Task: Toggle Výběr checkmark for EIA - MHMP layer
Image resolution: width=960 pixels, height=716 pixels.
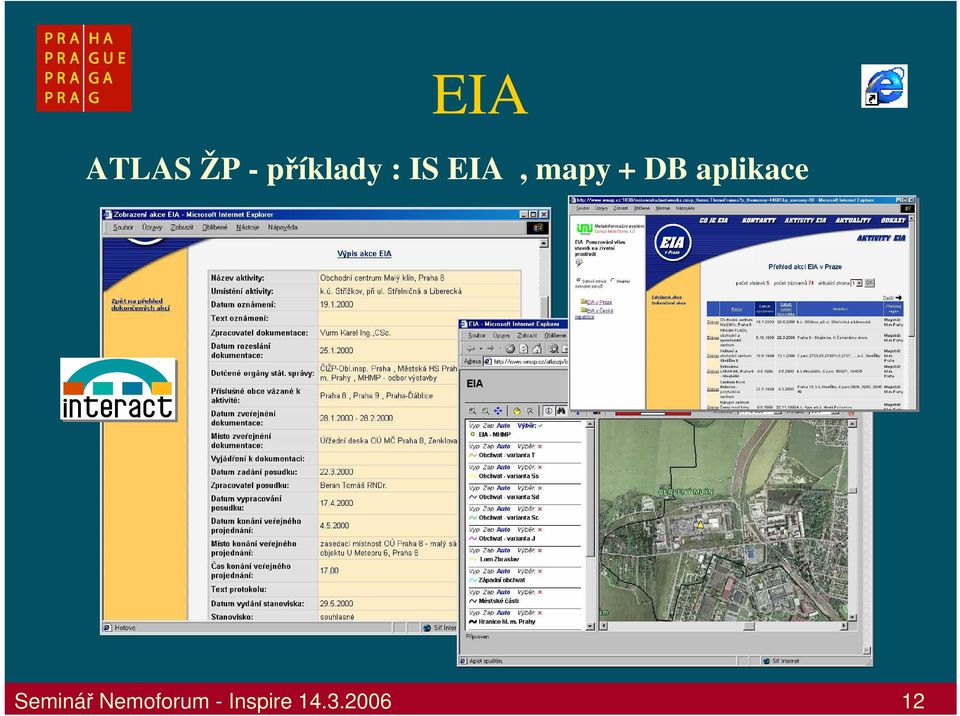Action: click(x=540, y=426)
